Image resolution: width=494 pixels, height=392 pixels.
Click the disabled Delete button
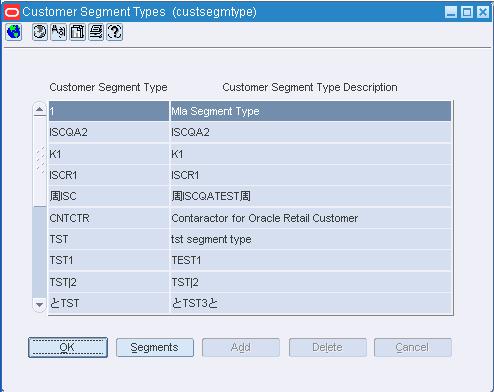(328, 347)
